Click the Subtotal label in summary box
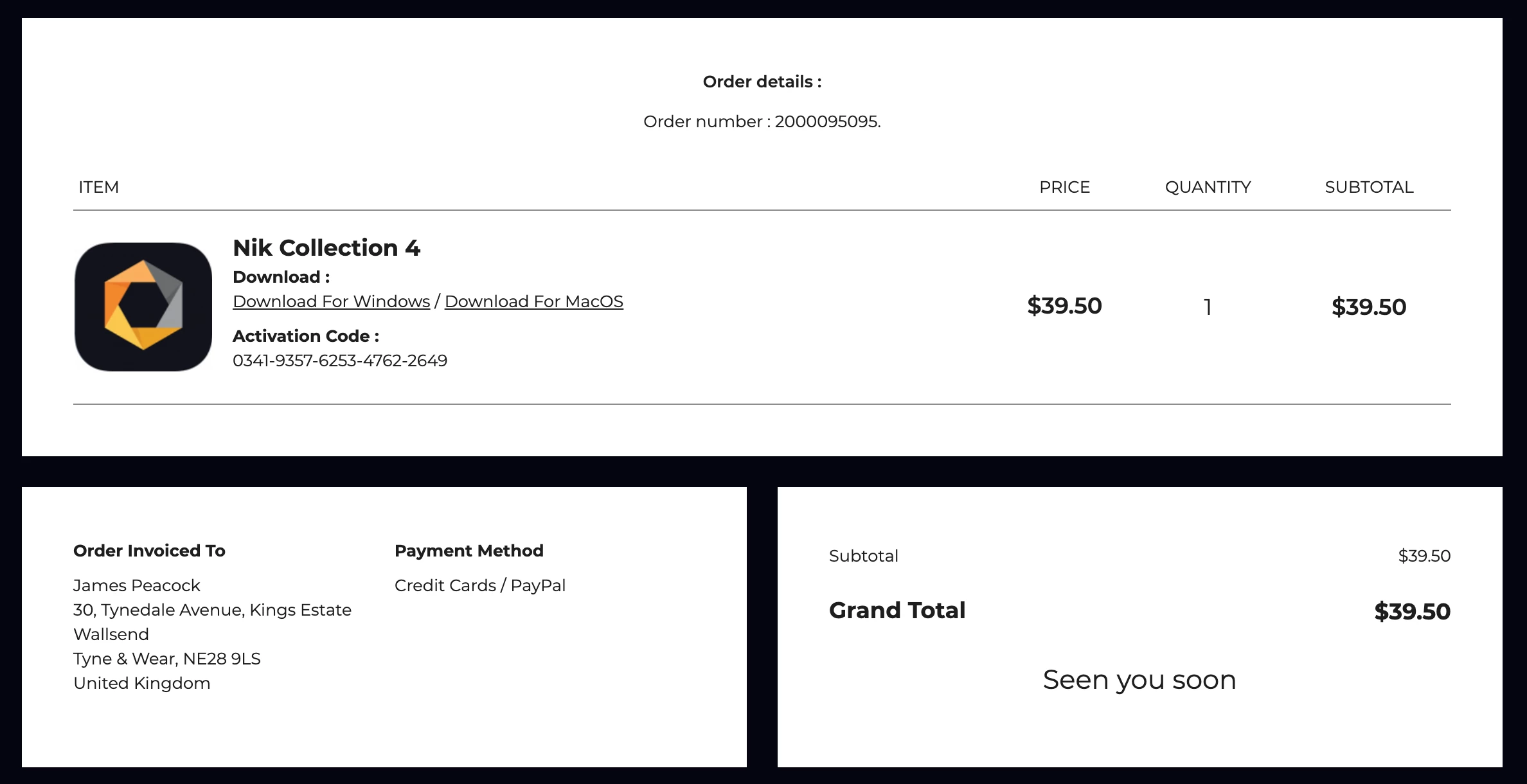1527x784 pixels. coord(863,556)
